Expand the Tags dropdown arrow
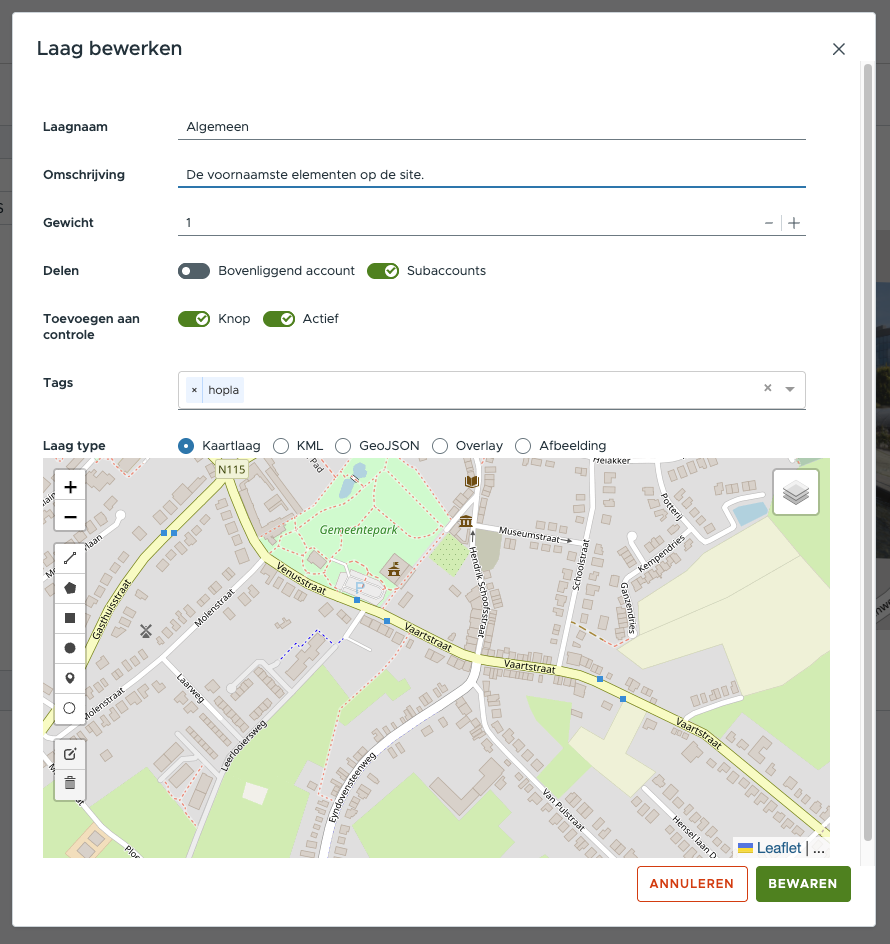The image size is (890, 944). point(790,389)
